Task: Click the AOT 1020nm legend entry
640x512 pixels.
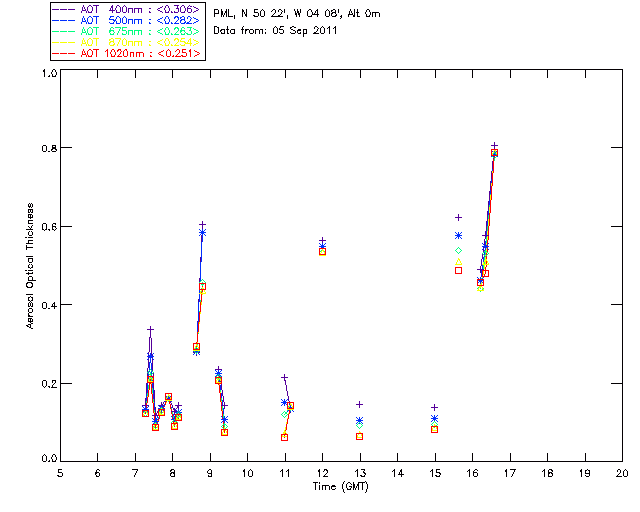Action: click(127, 53)
